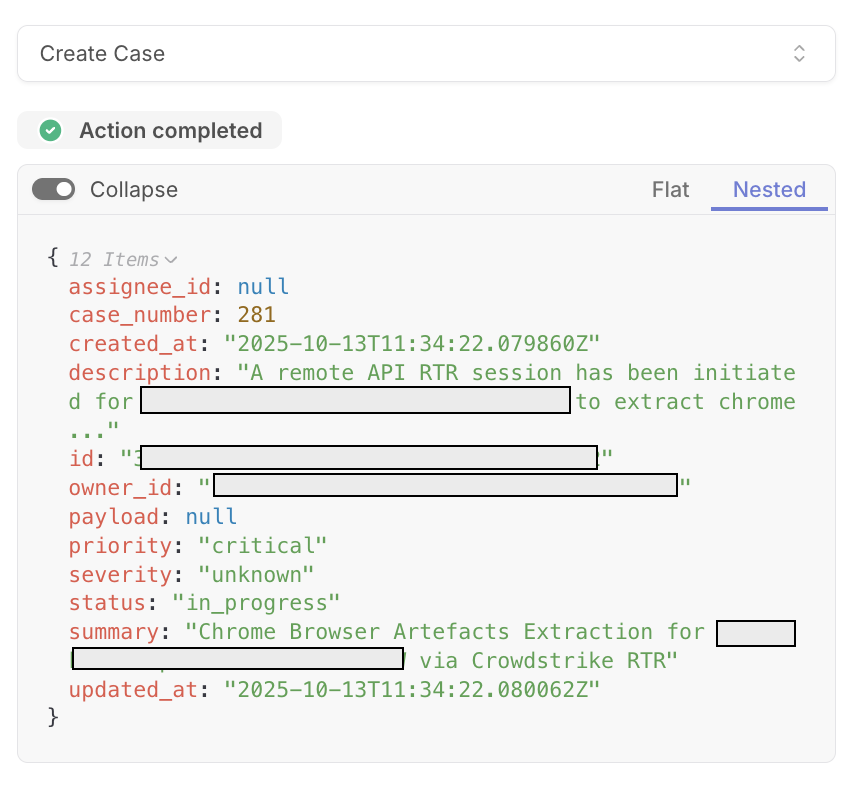Toggle the Collapse switch
The image size is (858, 786).
[54, 189]
